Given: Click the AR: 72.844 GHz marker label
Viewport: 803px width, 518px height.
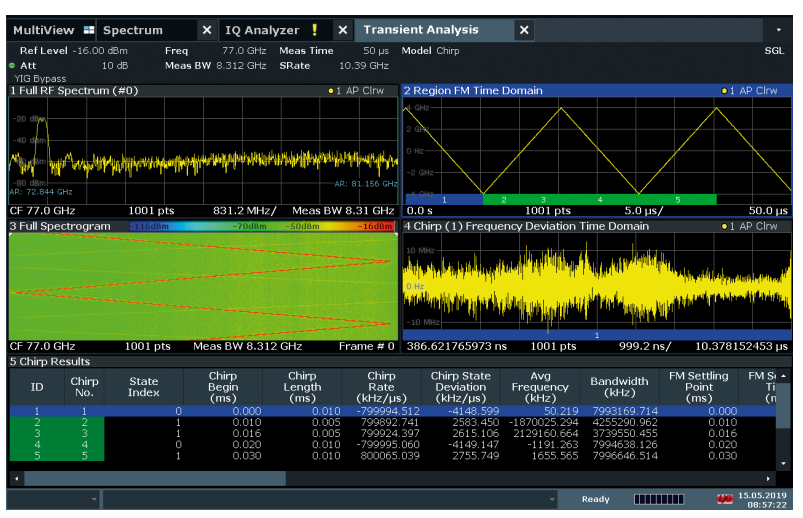Looking at the screenshot, I should point(41,192).
